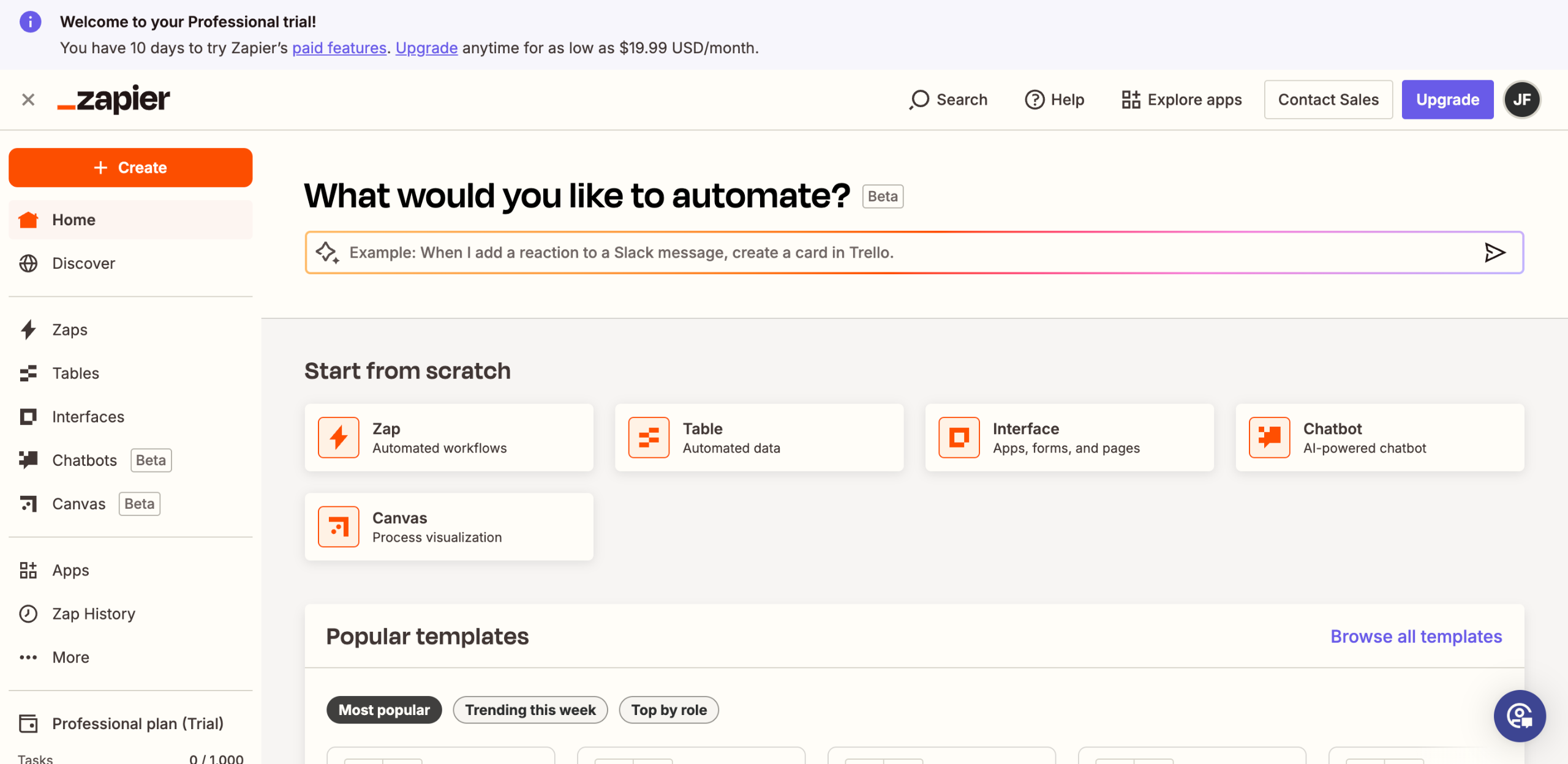The image size is (1568, 764).
Task: Open the floating support chat bubble
Action: [x=1519, y=716]
